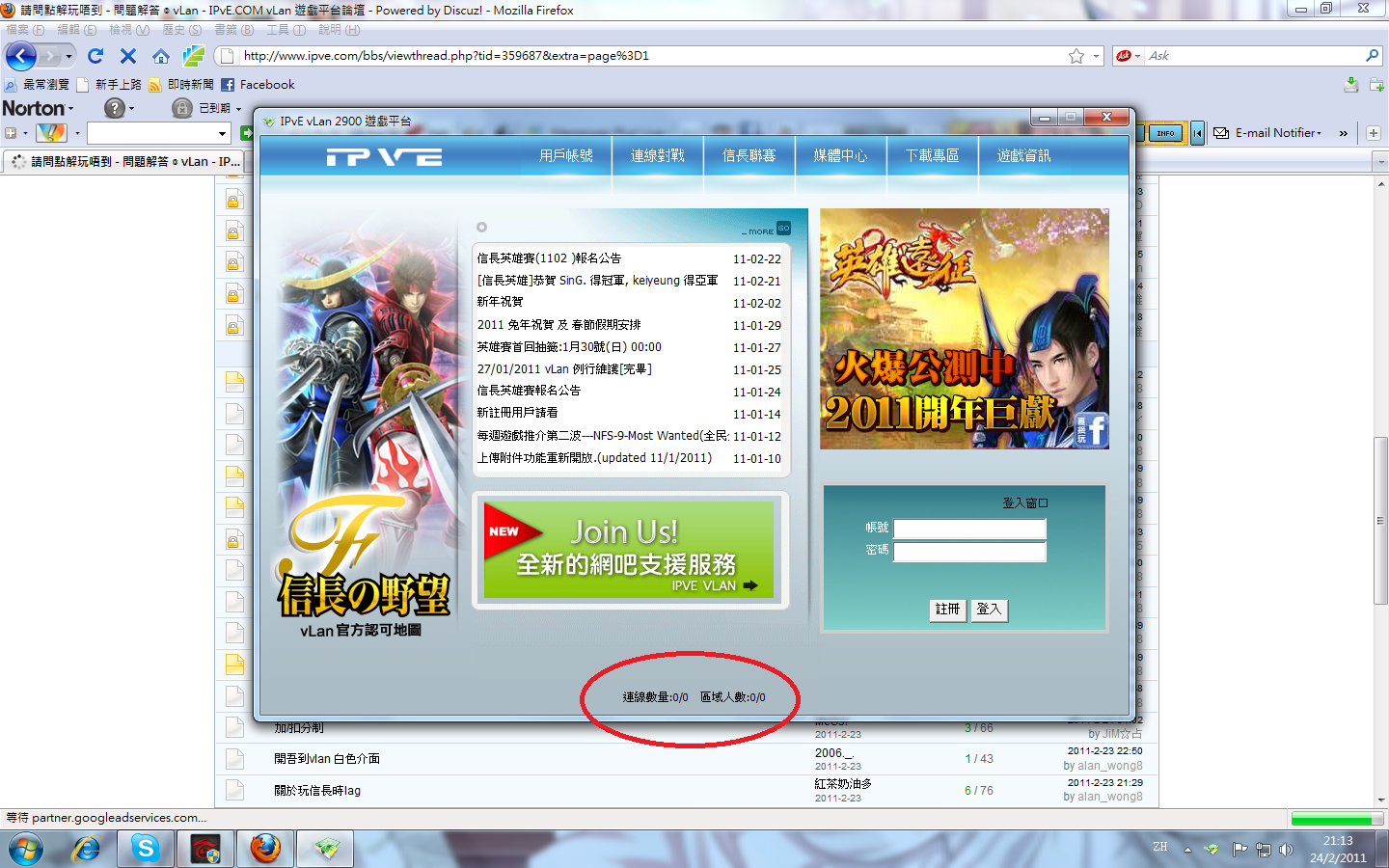Click the red Garena taskbar icon
This screenshot has width=1389, height=868.
(205, 850)
